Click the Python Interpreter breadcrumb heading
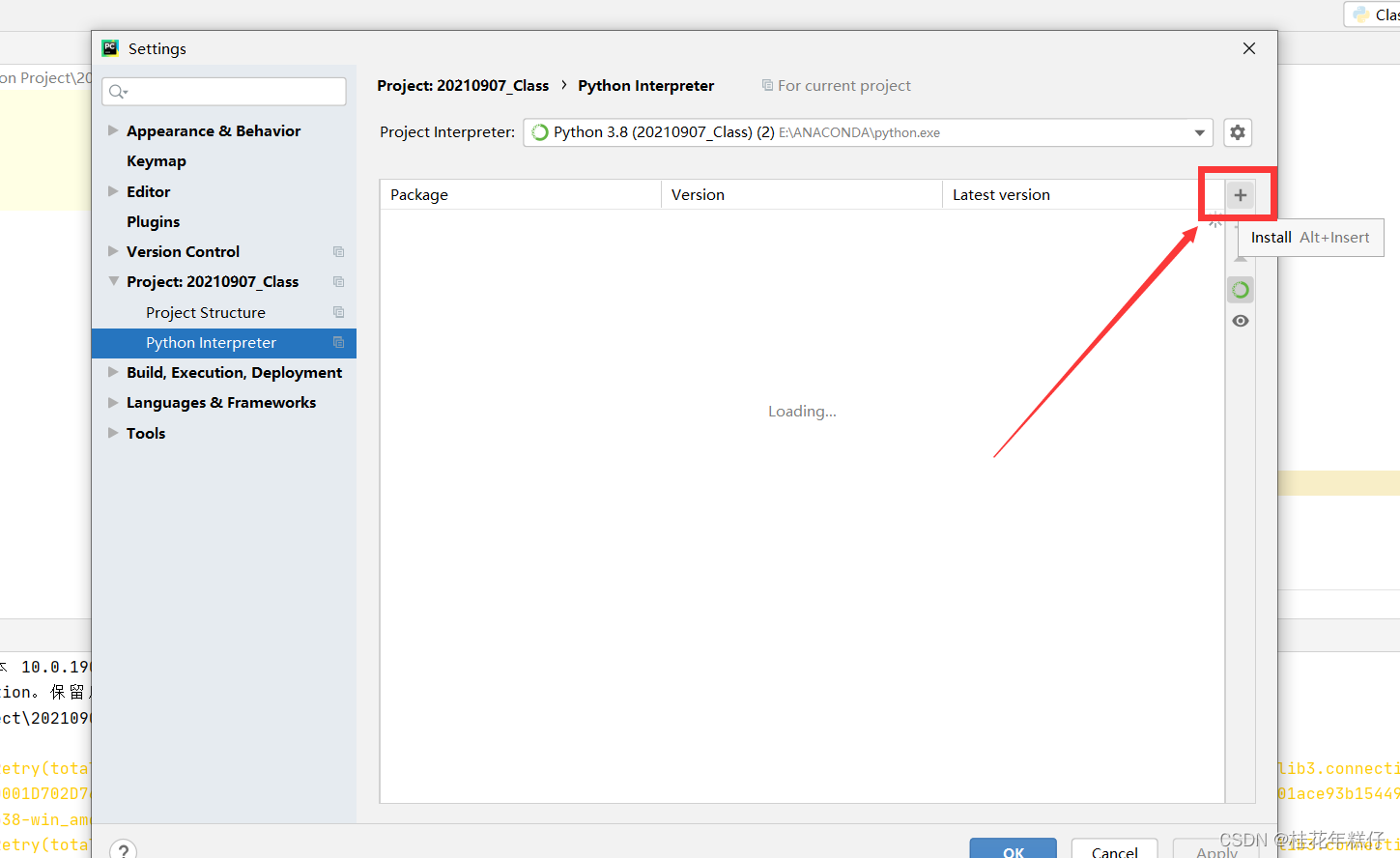Screen dimensions: 1400x858 646,85
